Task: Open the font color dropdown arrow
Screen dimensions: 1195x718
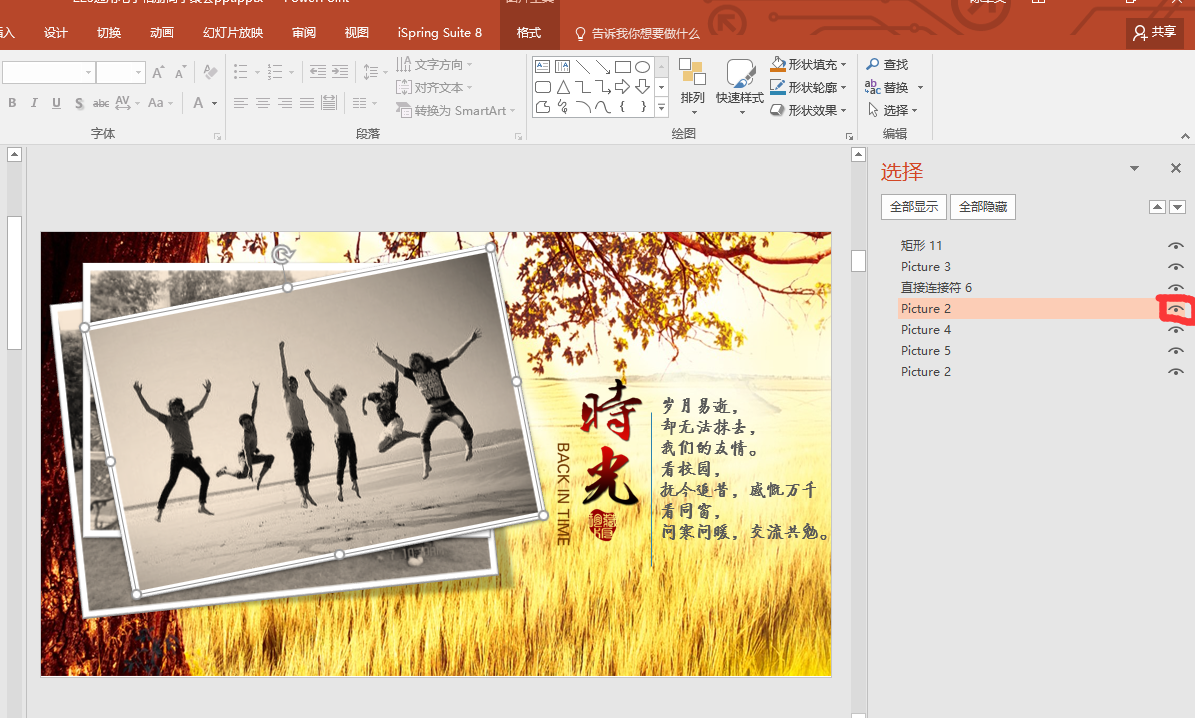Action: coord(214,103)
